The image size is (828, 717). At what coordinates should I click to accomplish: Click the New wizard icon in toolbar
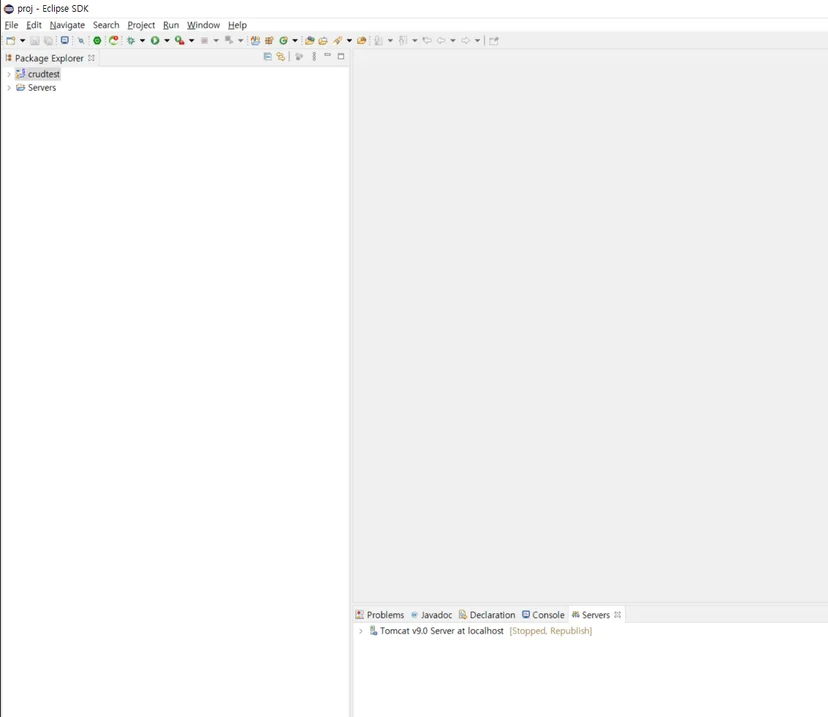pyautogui.click(x=11, y=41)
